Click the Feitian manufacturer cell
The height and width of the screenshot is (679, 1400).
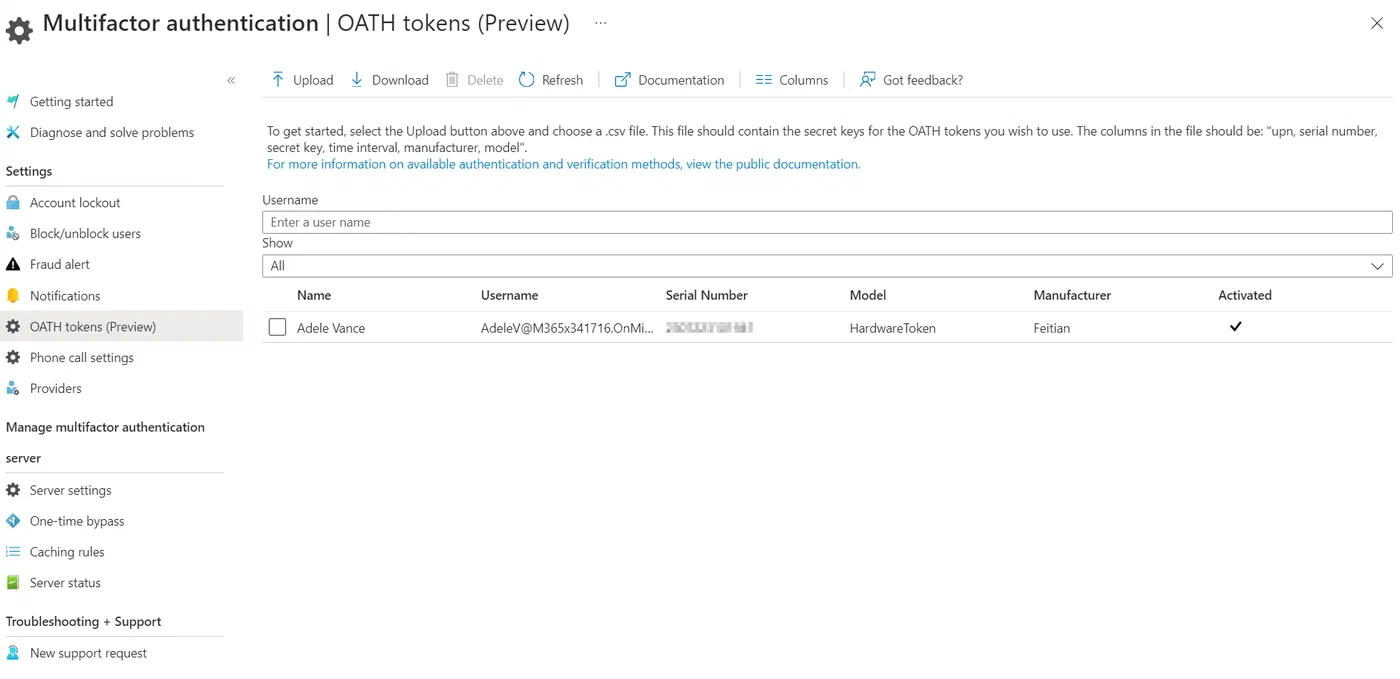[1052, 328]
